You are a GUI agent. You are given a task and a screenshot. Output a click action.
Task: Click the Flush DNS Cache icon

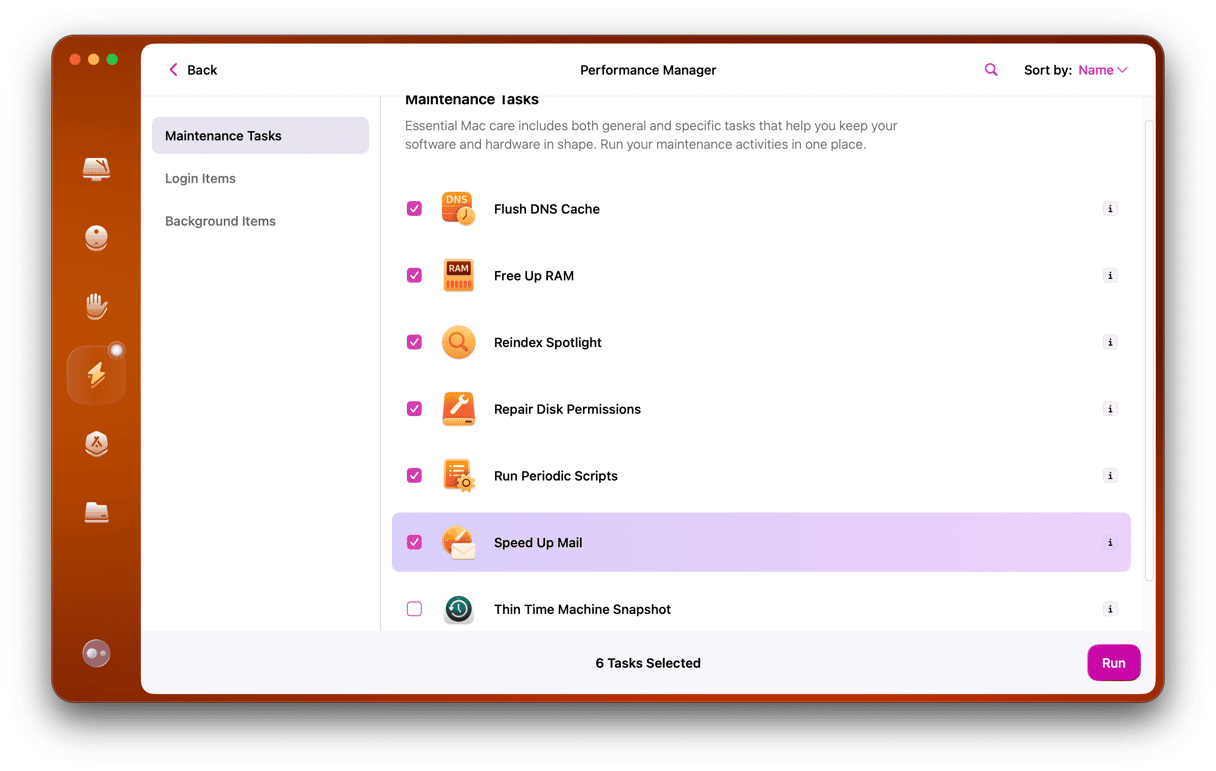[x=458, y=209]
